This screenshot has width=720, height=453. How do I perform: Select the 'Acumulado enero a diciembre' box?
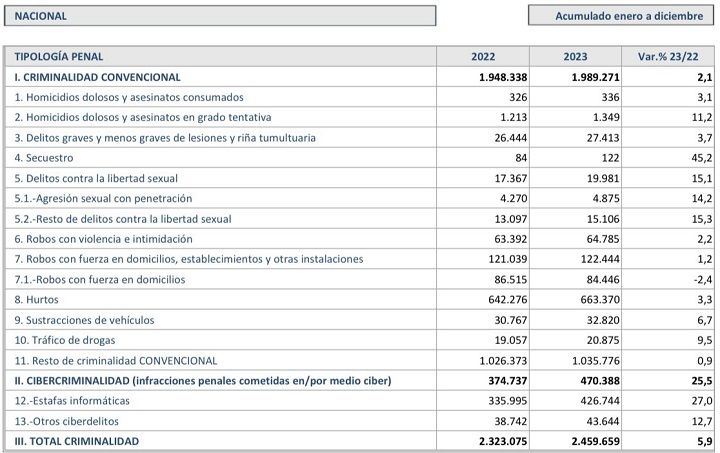point(621,16)
